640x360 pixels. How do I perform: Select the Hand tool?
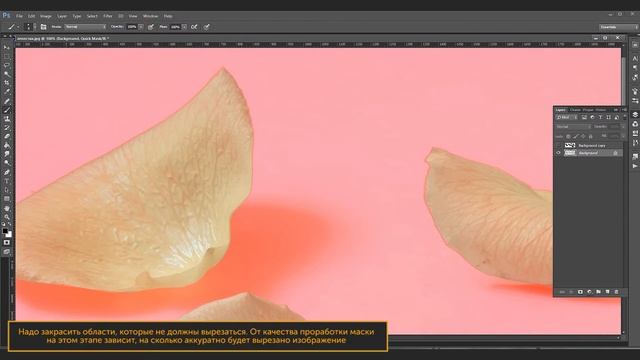(x=7, y=208)
